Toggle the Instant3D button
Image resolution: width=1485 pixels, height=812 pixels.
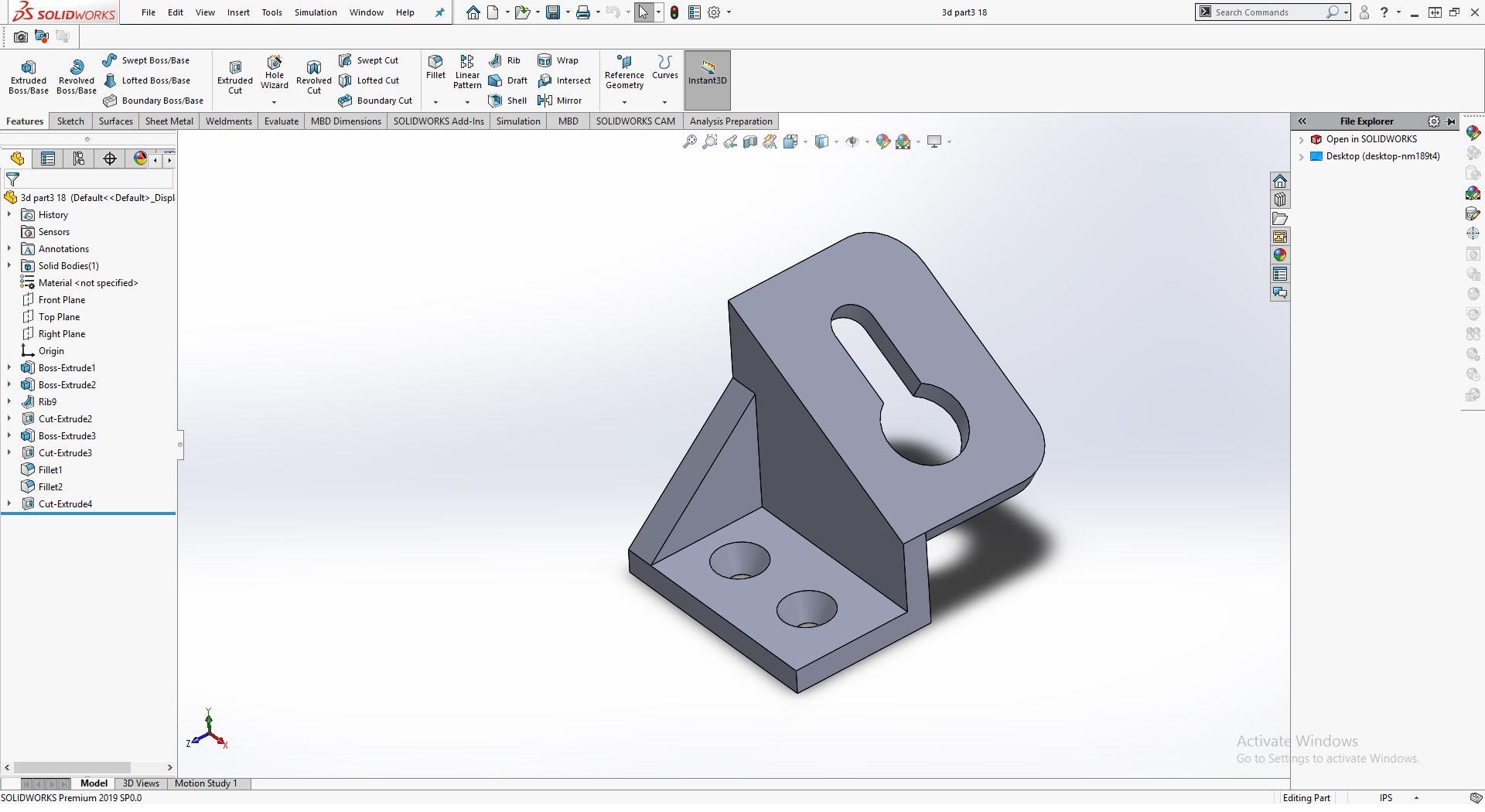707,72
